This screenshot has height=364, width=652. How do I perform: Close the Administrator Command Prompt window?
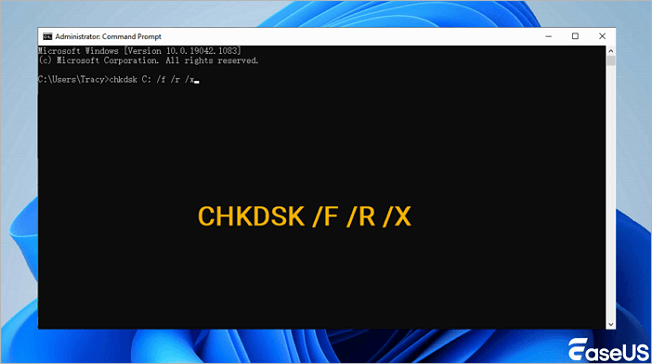tap(602, 37)
